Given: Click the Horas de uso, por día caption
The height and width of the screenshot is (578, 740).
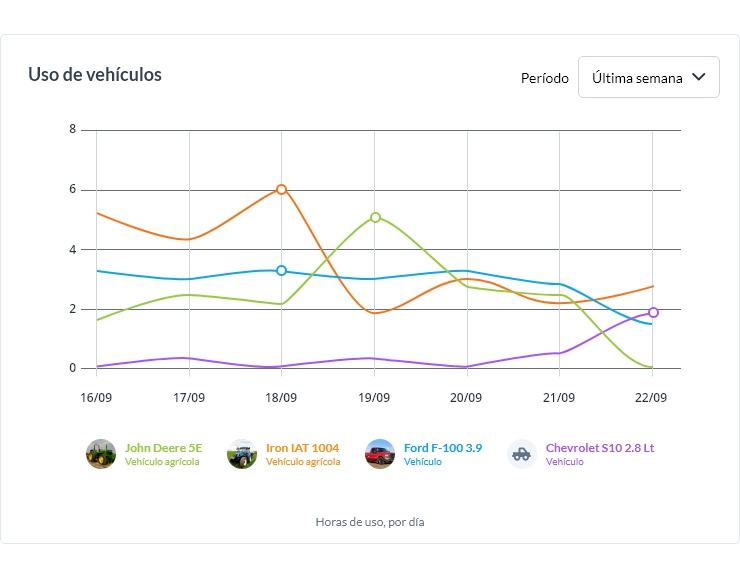Looking at the screenshot, I should (370, 522).
